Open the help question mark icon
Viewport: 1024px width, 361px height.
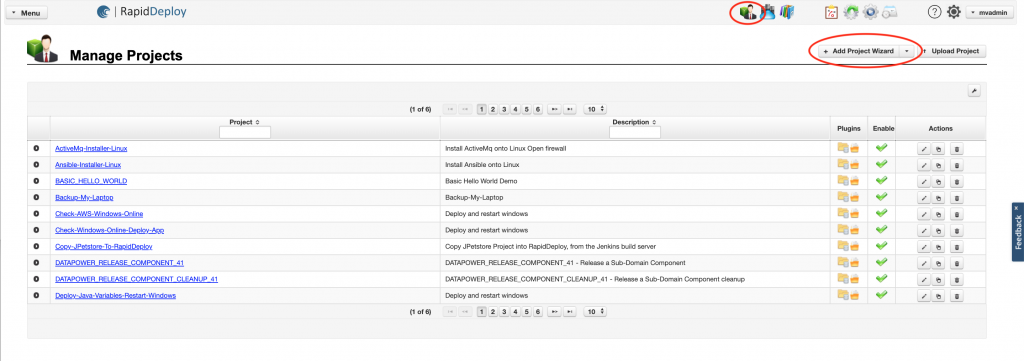click(x=935, y=12)
